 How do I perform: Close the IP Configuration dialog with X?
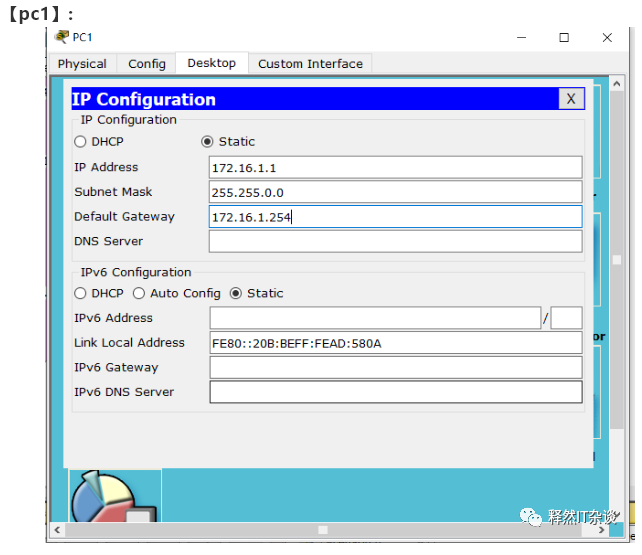[571, 99]
